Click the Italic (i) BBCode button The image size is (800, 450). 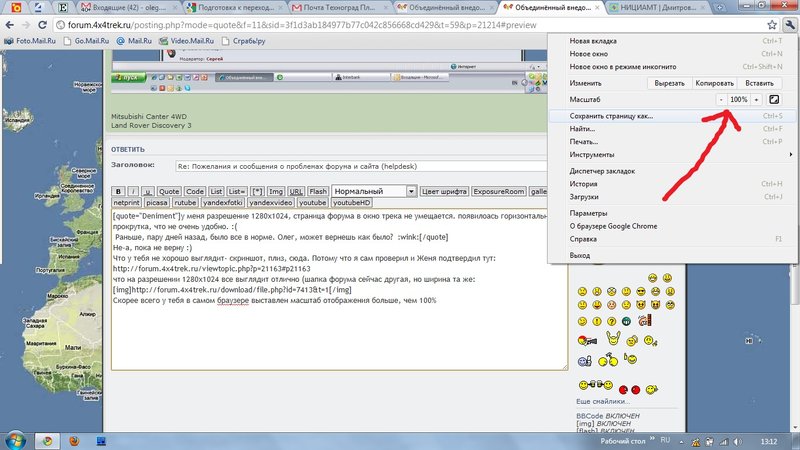tap(133, 191)
